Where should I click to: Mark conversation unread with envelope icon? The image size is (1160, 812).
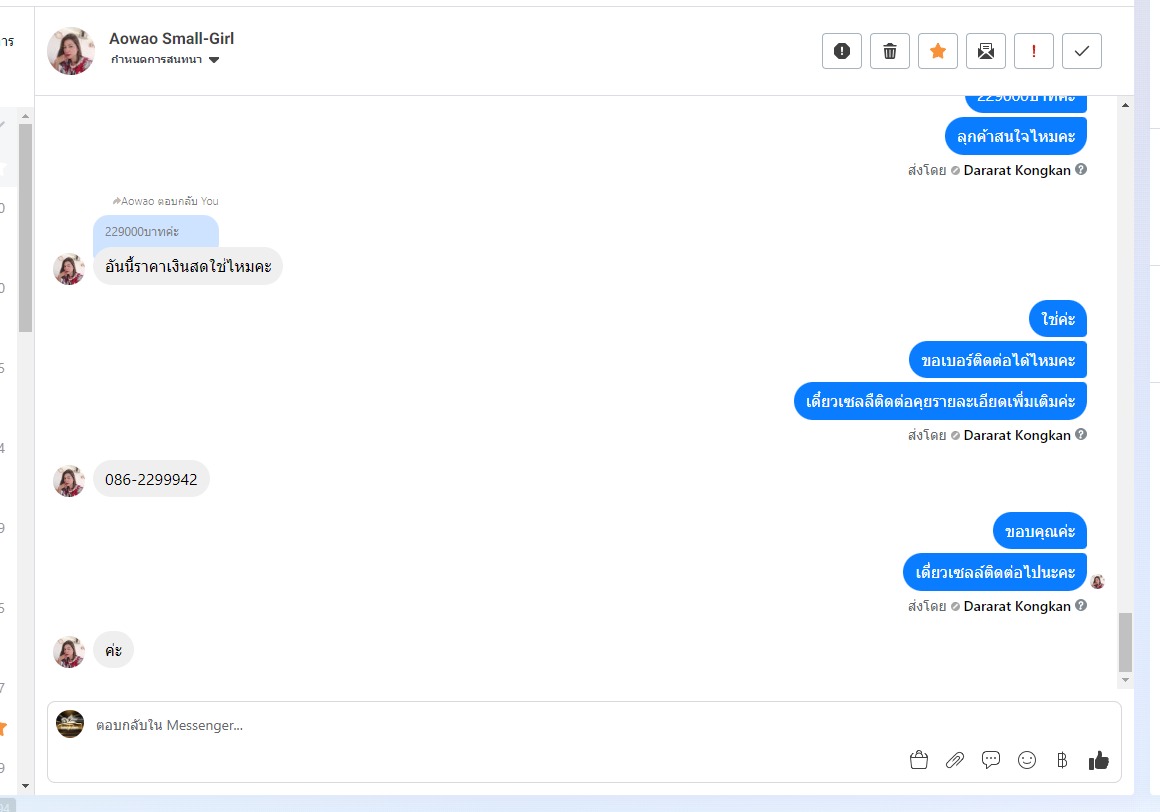click(x=985, y=51)
